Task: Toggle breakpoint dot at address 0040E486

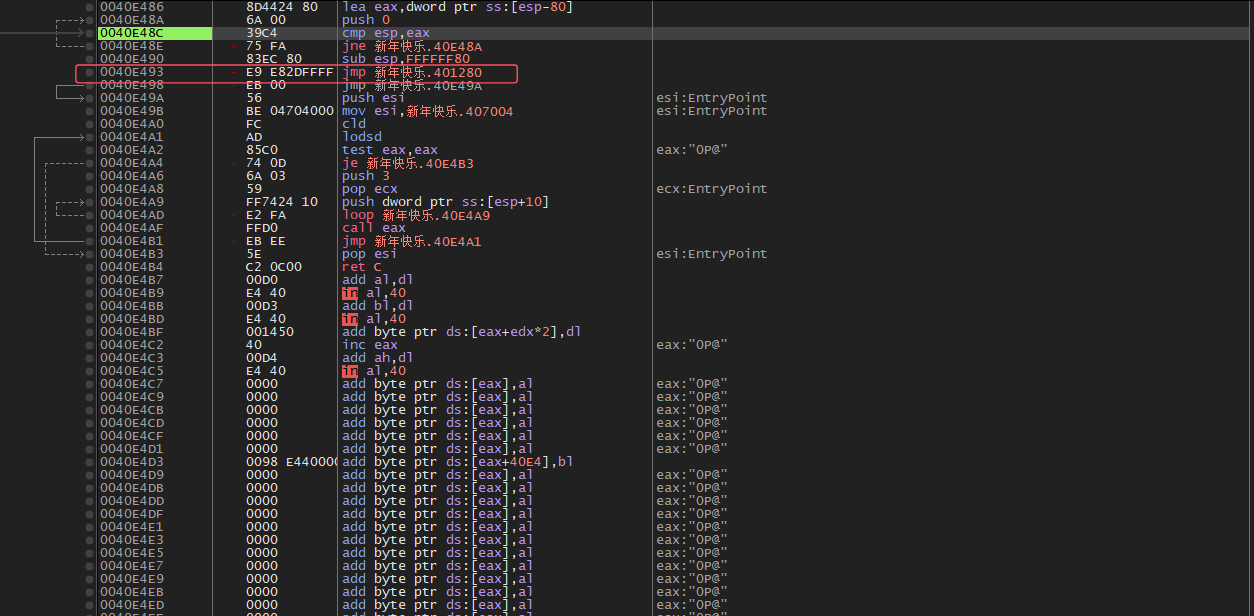Action: [x=91, y=7]
